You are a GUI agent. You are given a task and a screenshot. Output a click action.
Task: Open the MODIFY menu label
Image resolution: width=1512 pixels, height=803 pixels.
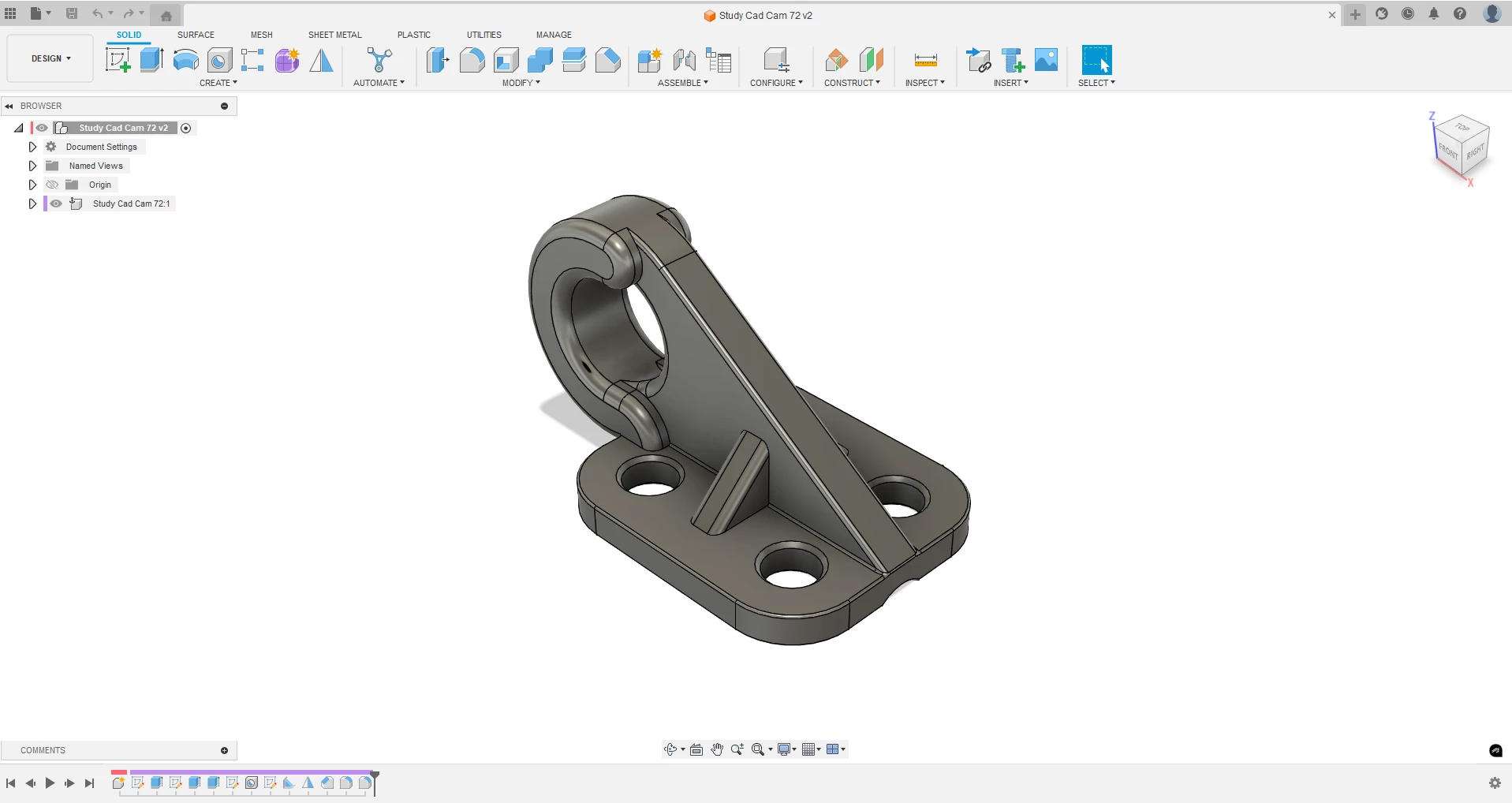click(x=521, y=83)
